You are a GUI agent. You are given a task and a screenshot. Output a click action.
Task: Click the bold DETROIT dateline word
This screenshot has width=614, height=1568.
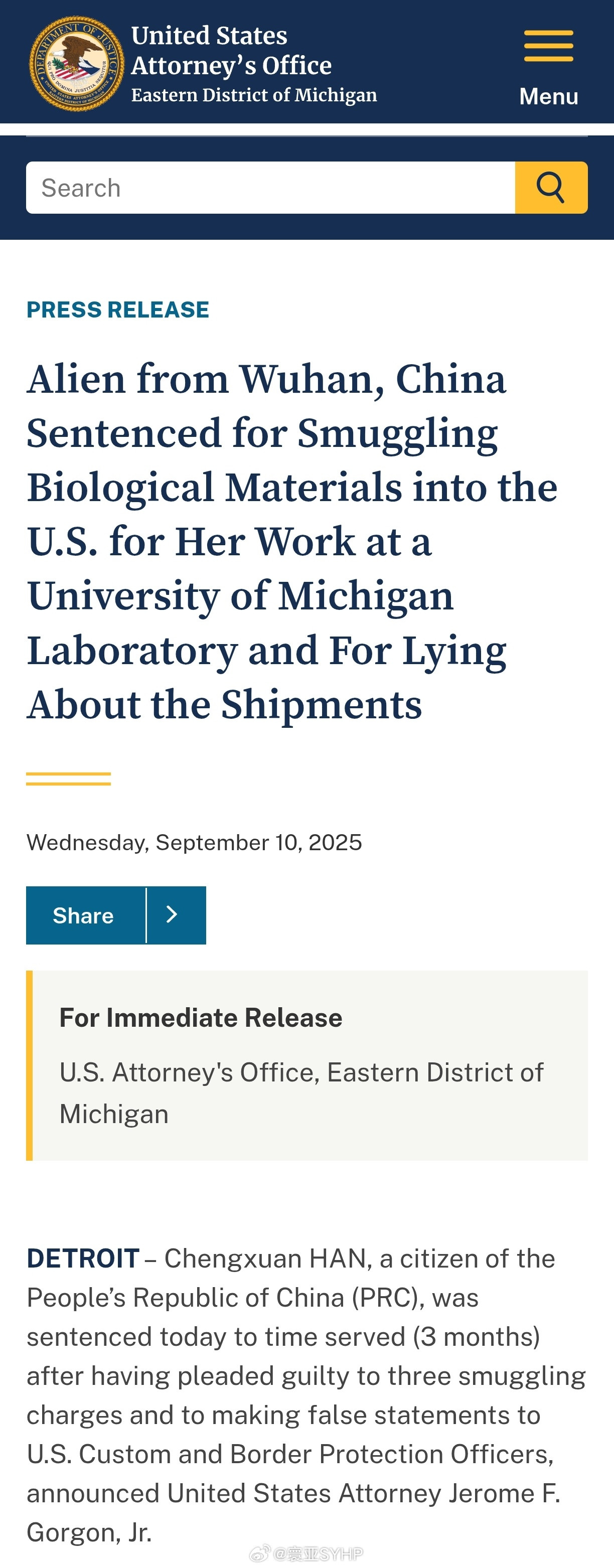coord(83,1258)
